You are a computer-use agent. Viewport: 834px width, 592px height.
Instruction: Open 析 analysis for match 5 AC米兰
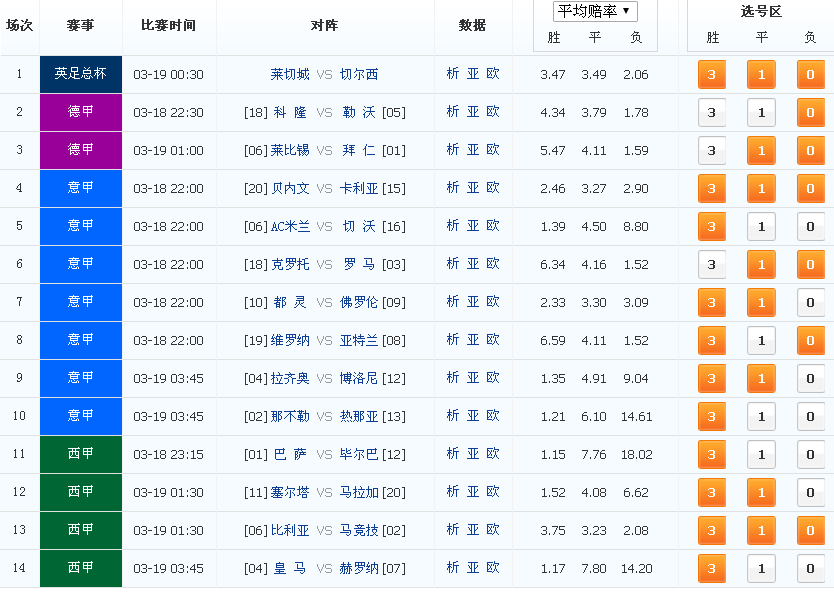(453, 226)
